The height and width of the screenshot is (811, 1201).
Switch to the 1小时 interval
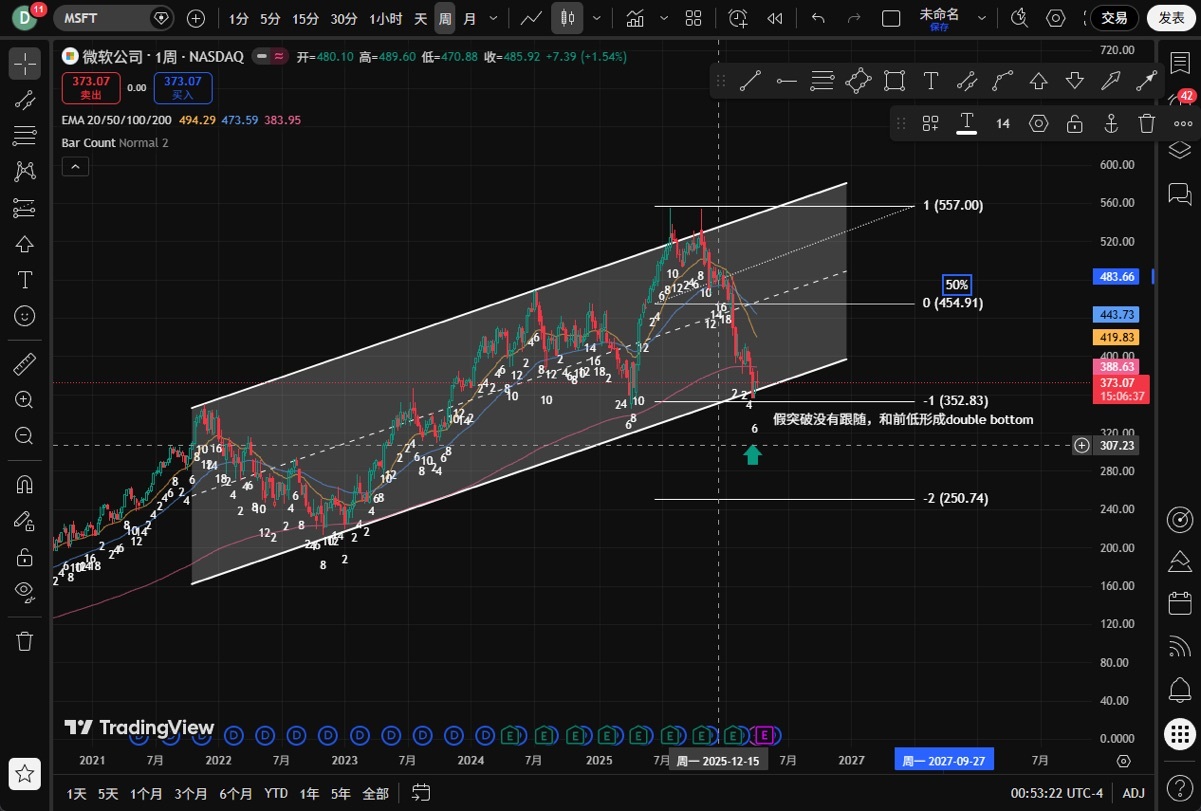[385, 18]
